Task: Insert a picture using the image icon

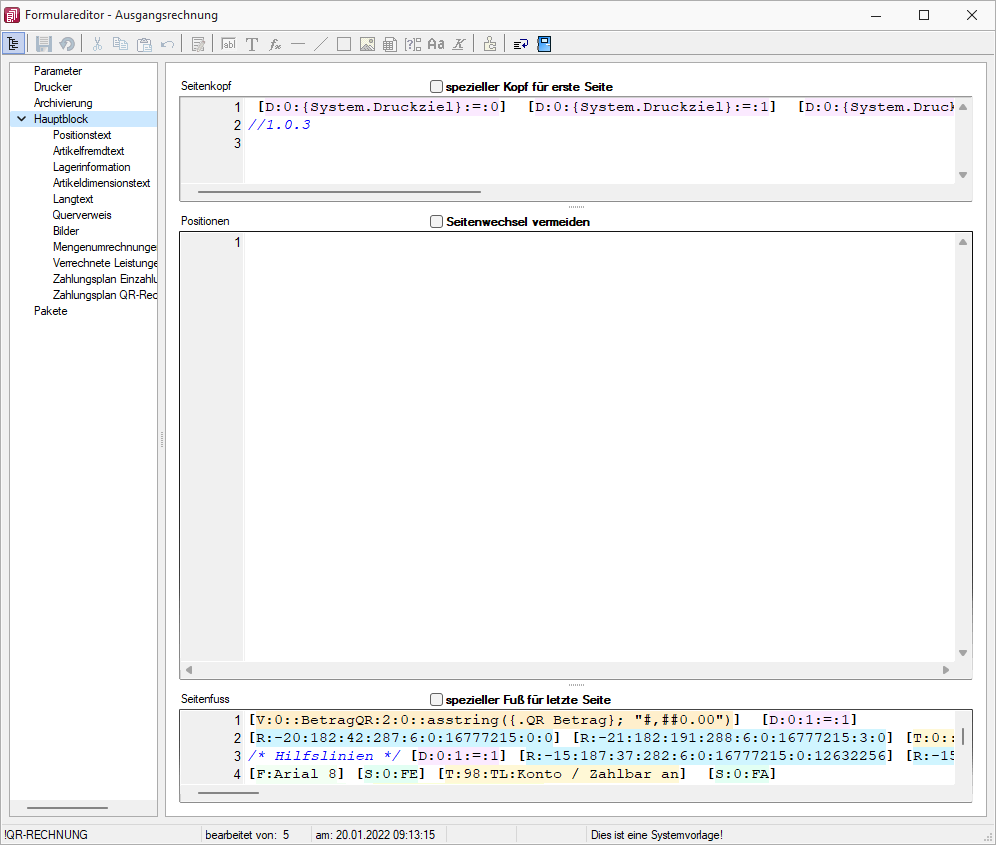Action: pos(367,44)
